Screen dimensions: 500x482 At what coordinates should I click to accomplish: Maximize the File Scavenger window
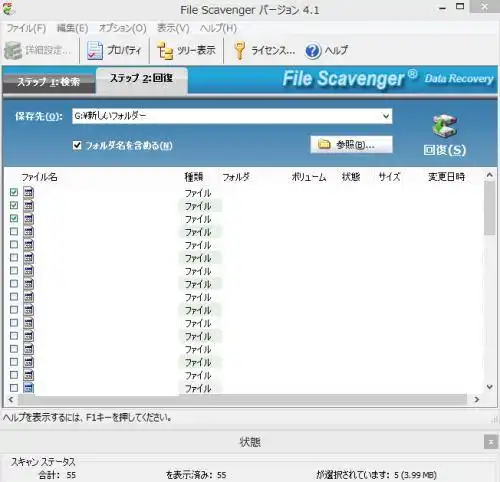coord(460,7)
